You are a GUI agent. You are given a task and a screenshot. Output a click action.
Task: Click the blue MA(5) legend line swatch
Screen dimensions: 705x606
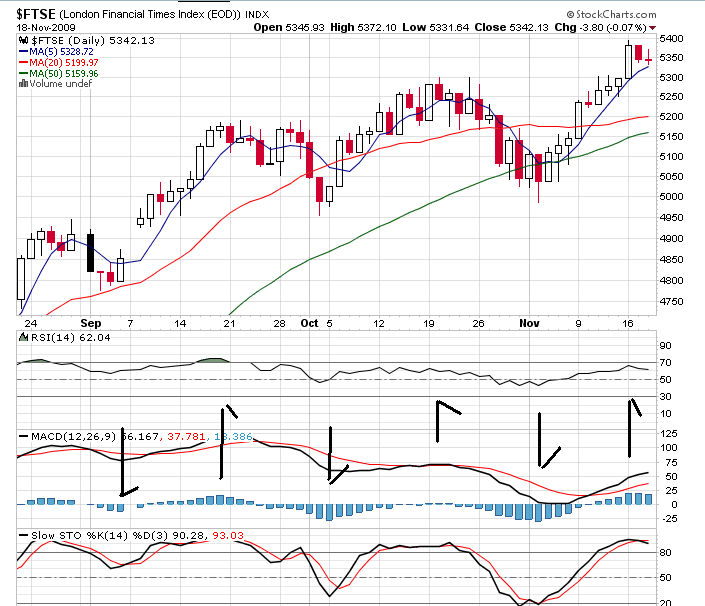pos(23,52)
